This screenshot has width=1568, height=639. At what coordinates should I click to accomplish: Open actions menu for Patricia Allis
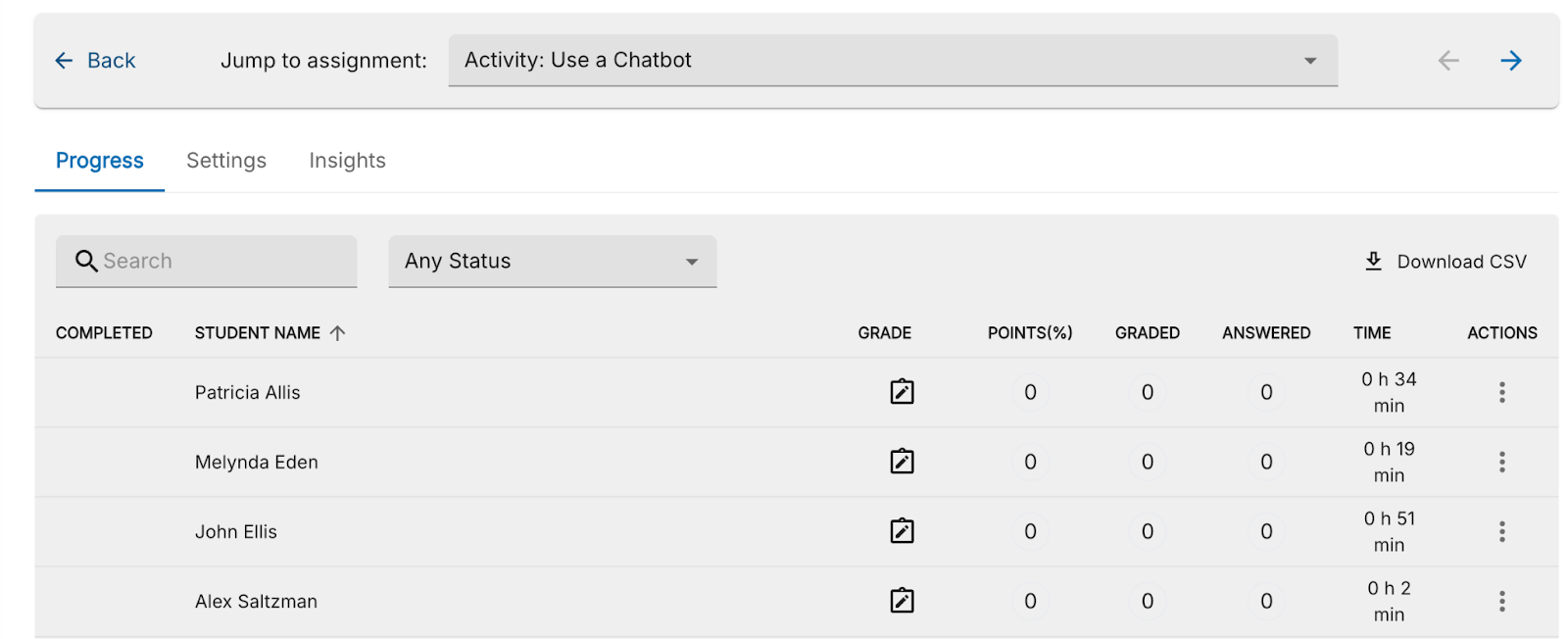tap(1501, 392)
